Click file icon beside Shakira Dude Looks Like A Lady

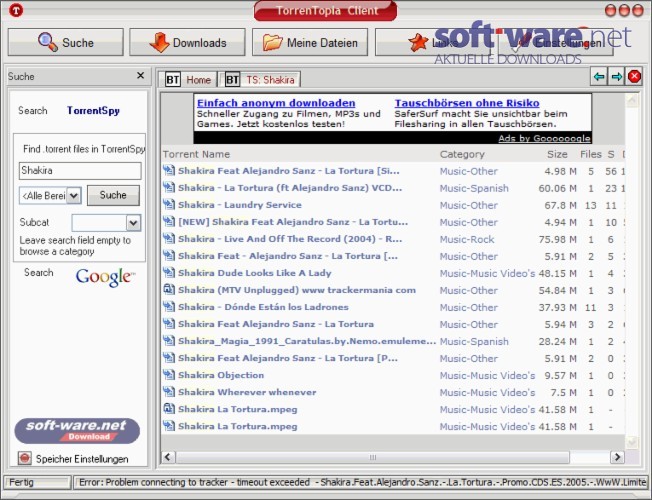coord(168,272)
